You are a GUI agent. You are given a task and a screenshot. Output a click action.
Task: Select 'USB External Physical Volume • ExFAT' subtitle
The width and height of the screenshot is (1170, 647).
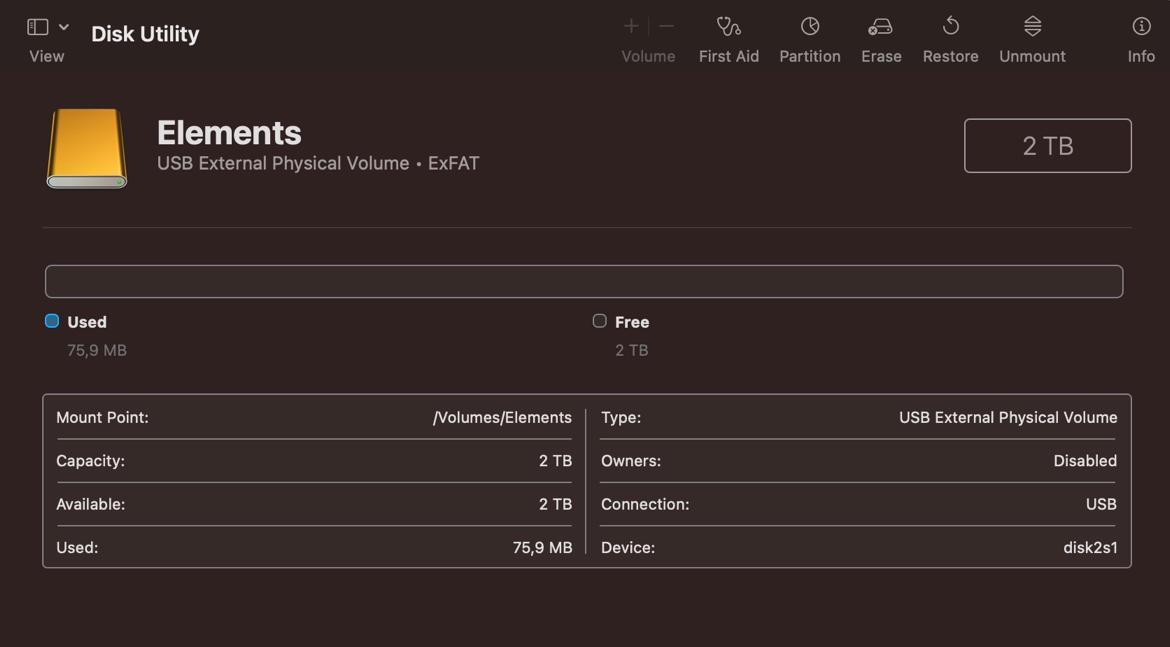[318, 163]
